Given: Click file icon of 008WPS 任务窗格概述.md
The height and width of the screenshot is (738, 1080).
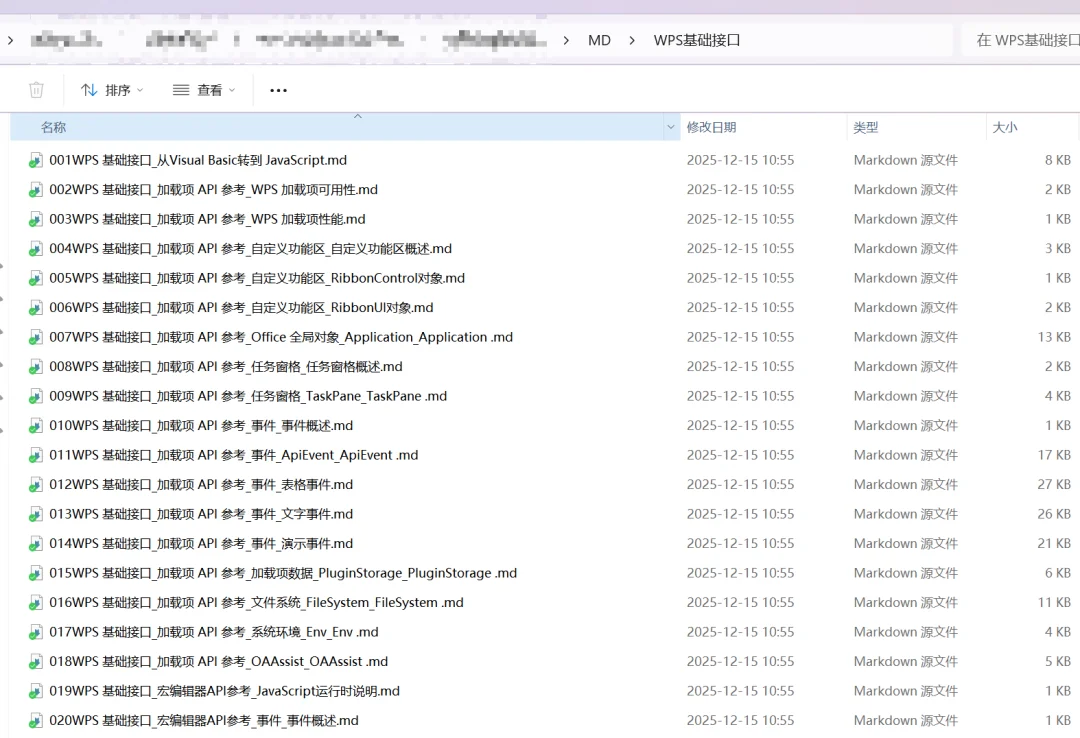Looking at the screenshot, I should [36, 367].
